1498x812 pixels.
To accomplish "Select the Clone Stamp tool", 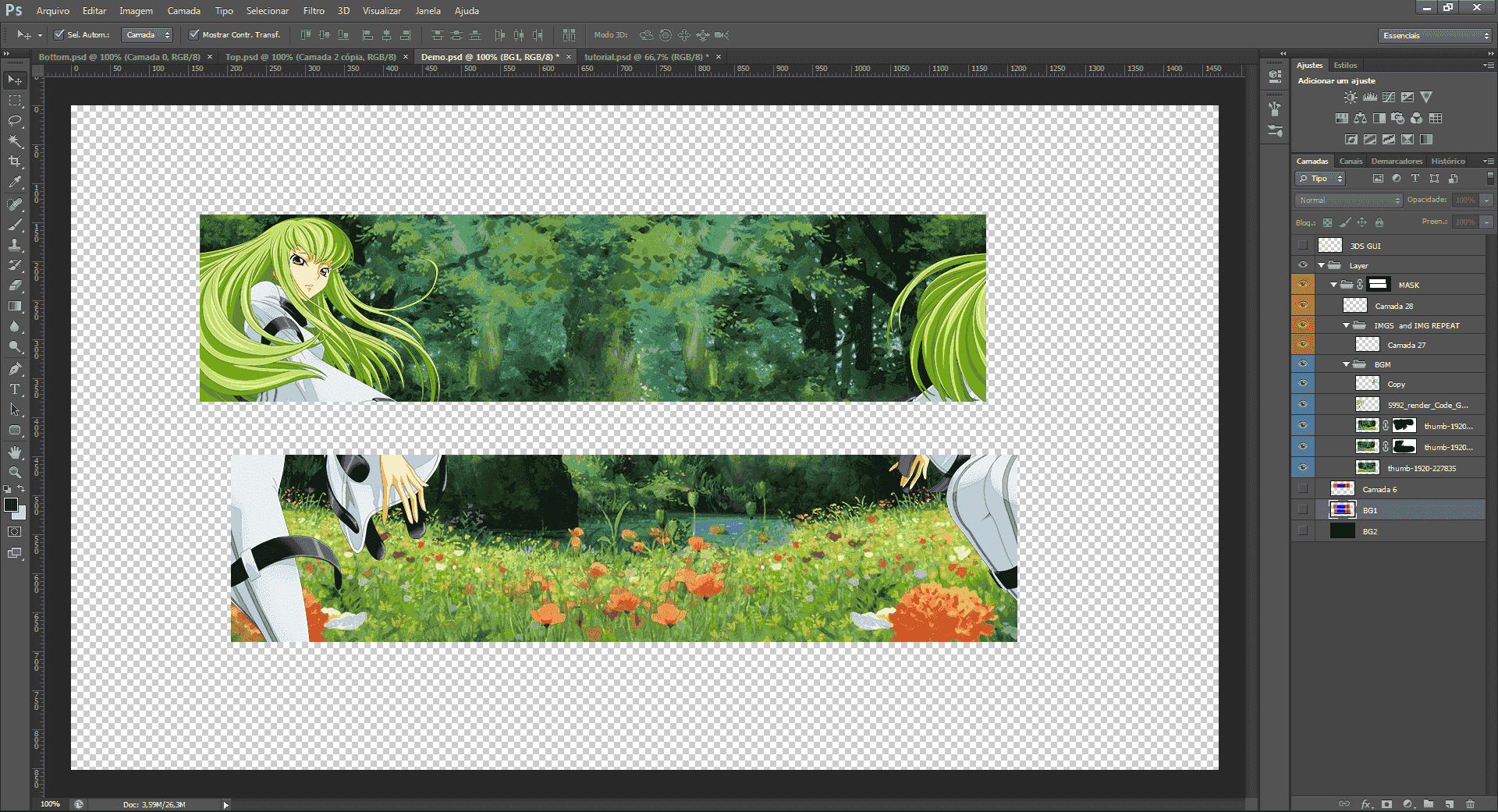I will (x=15, y=245).
